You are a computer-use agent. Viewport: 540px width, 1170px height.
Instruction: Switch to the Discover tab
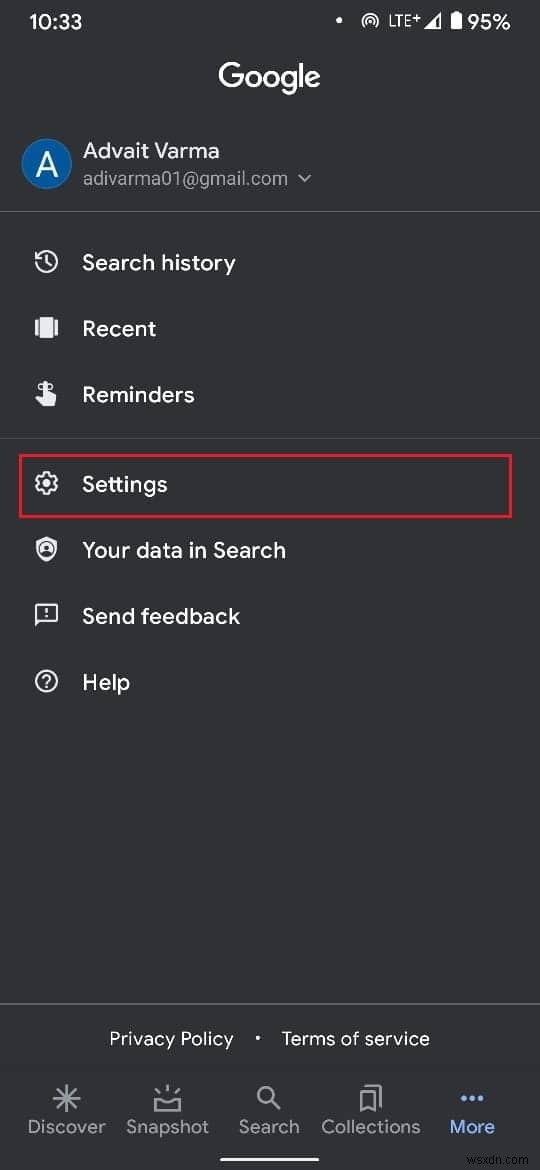point(67,1110)
